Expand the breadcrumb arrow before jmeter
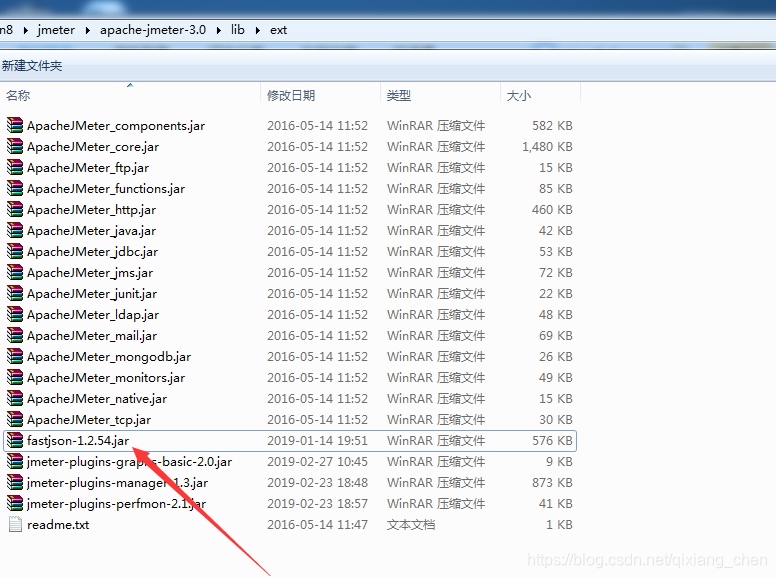This screenshot has height=578, width=776. pyautogui.click(x=25, y=30)
